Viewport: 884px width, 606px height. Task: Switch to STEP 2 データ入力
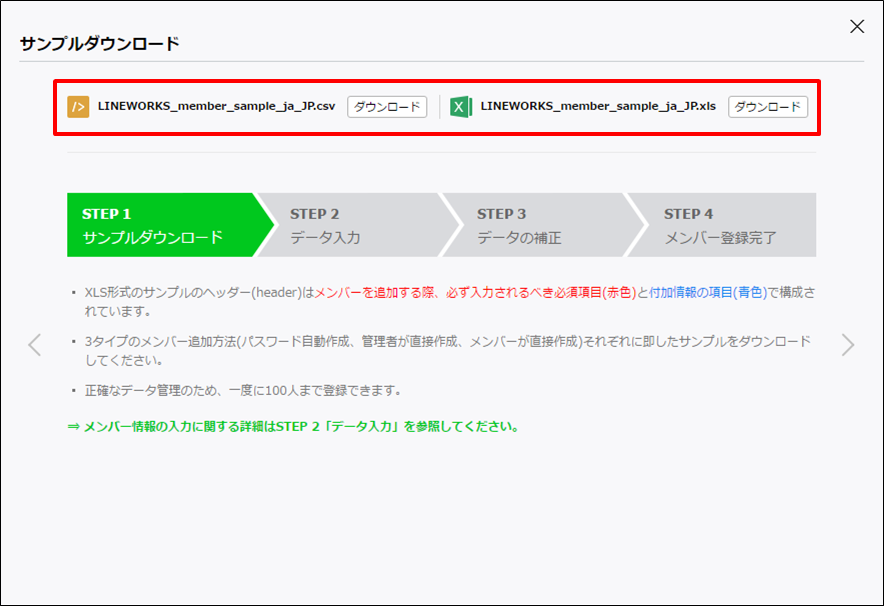(345, 225)
